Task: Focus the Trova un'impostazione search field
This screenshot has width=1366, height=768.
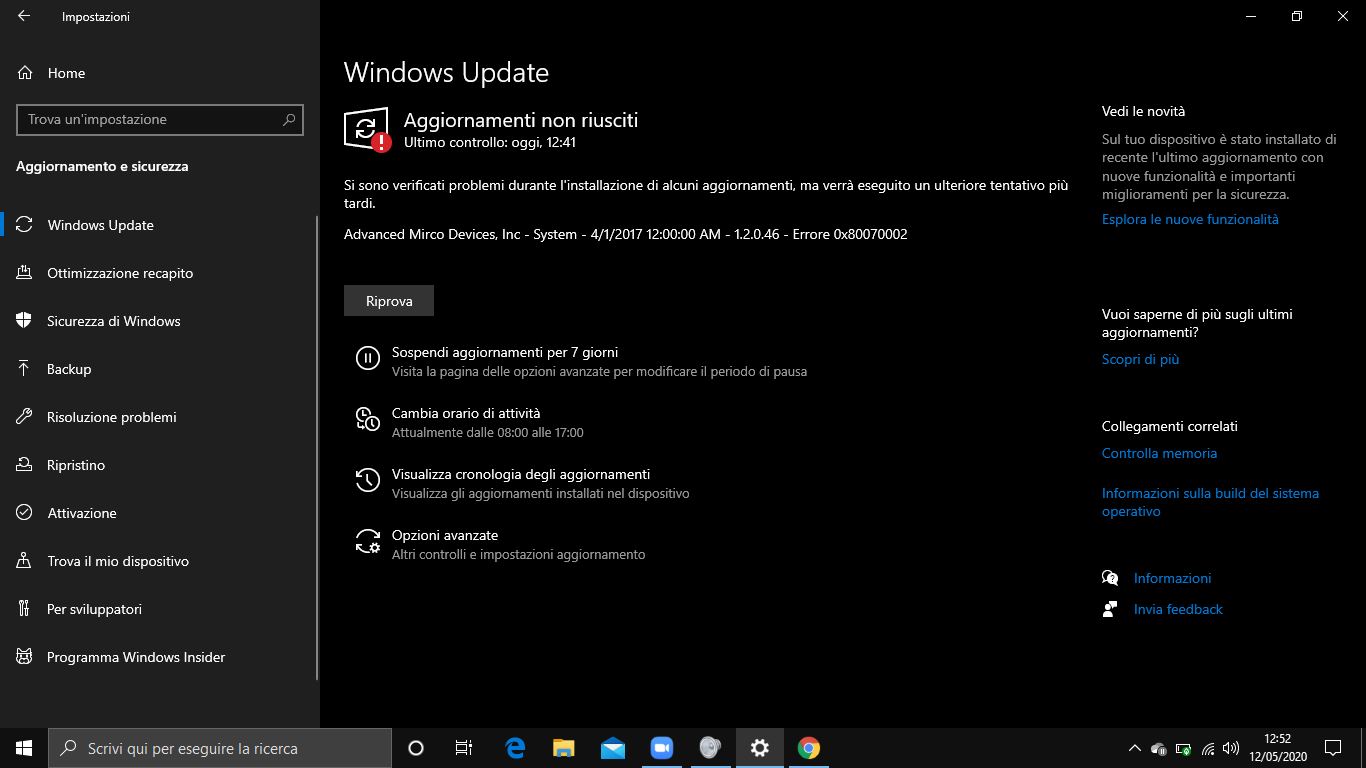Action: [160, 119]
